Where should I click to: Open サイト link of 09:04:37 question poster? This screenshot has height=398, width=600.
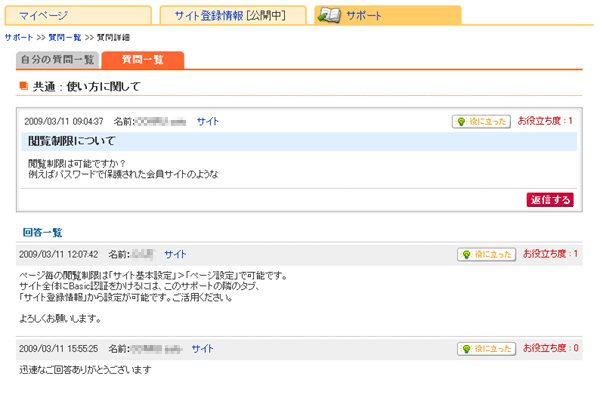point(208,122)
